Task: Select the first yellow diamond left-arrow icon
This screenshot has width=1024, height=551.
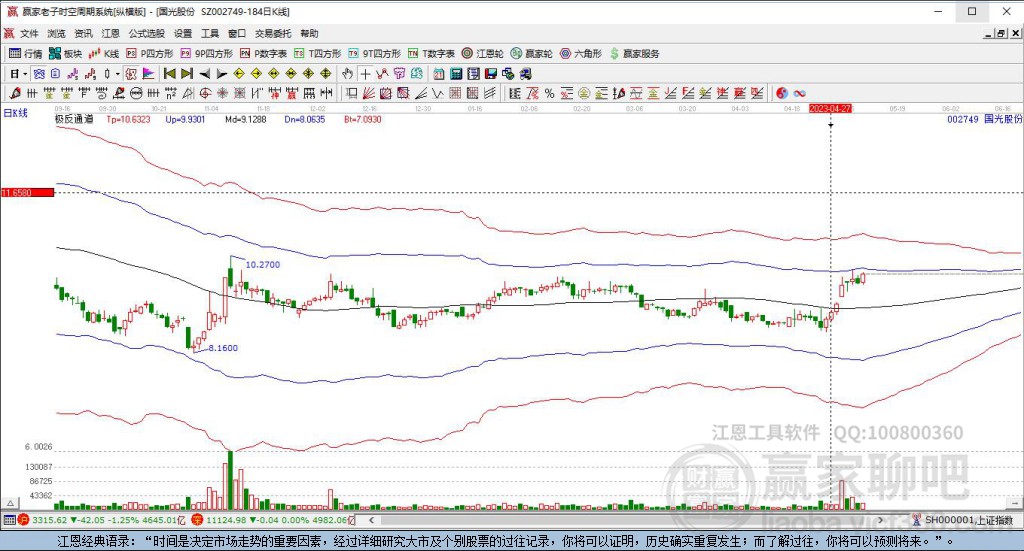Action: [x=239, y=74]
